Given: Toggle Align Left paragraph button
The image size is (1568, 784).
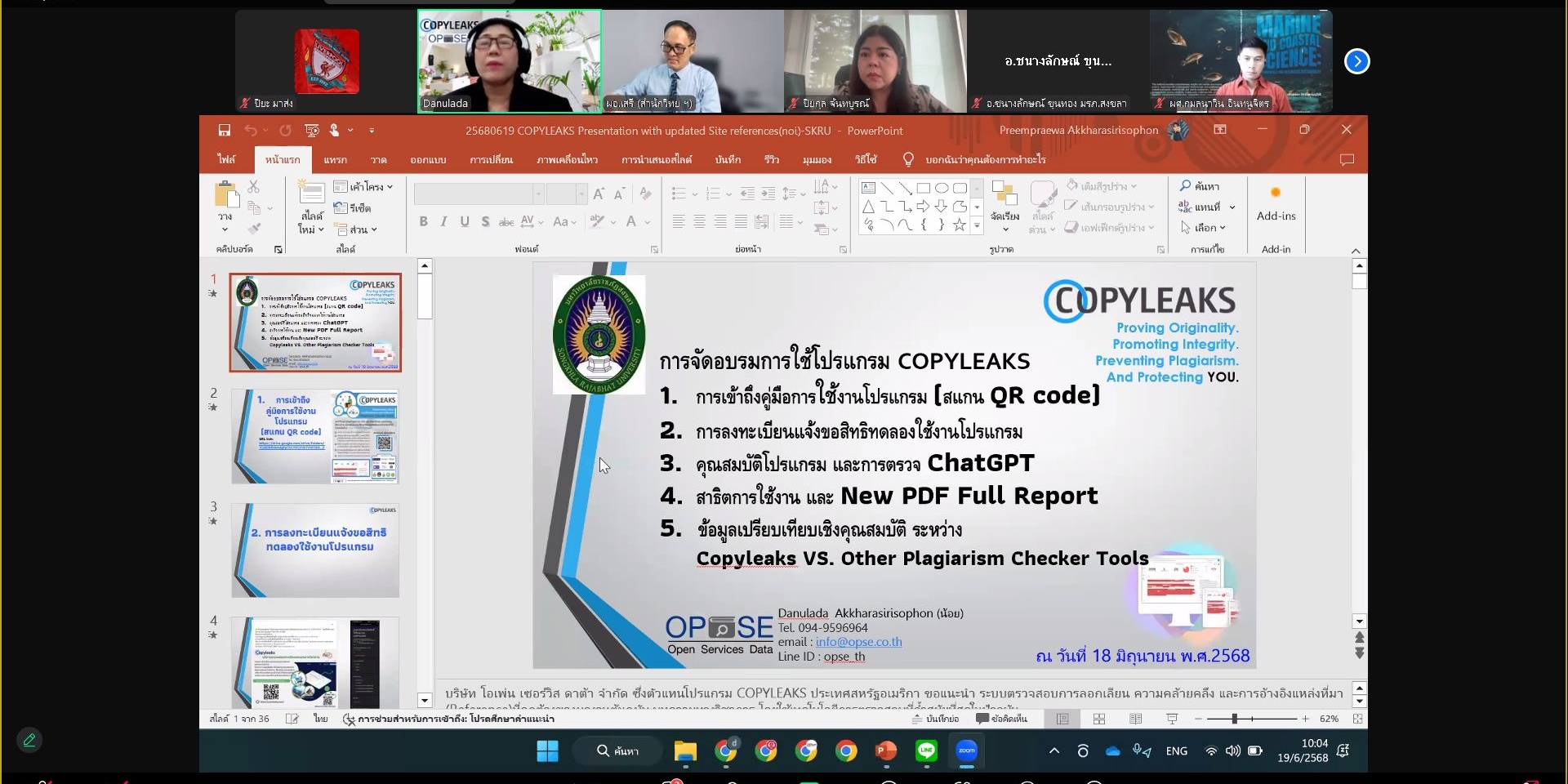Looking at the screenshot, I should 679,221.
